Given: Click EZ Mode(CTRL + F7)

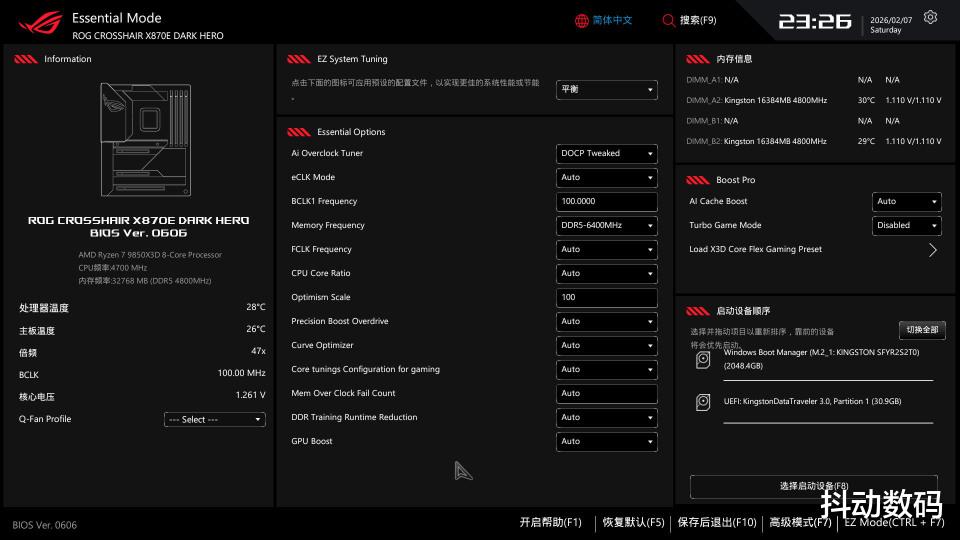Looking at the screenshot, I should 894,522.
